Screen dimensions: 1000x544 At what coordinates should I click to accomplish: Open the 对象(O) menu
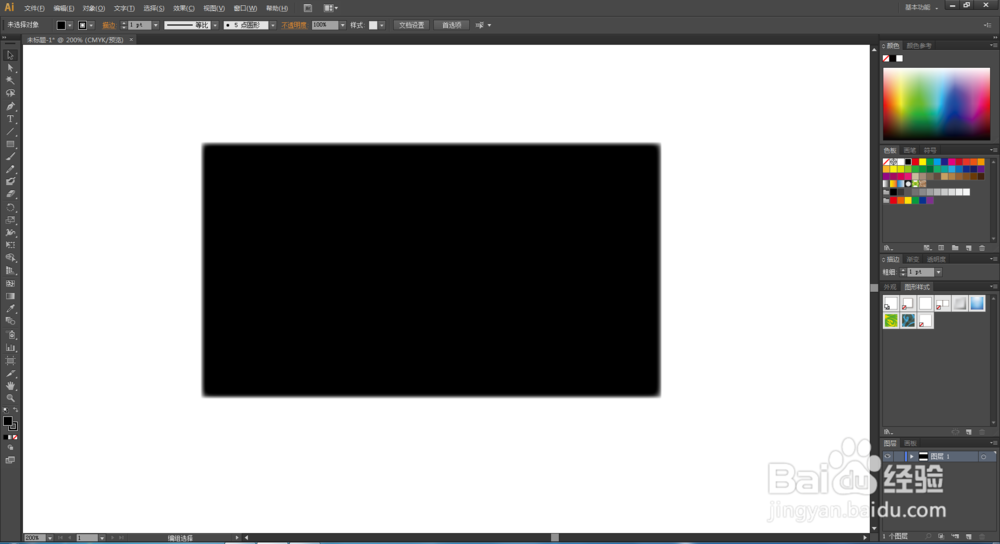click(x=94, y=8)
